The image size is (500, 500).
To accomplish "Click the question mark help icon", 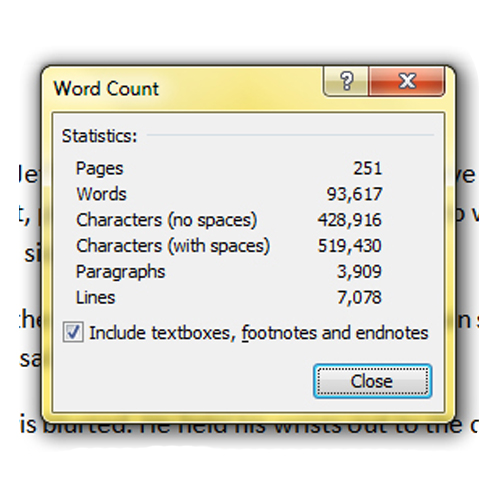I will 346,81.
